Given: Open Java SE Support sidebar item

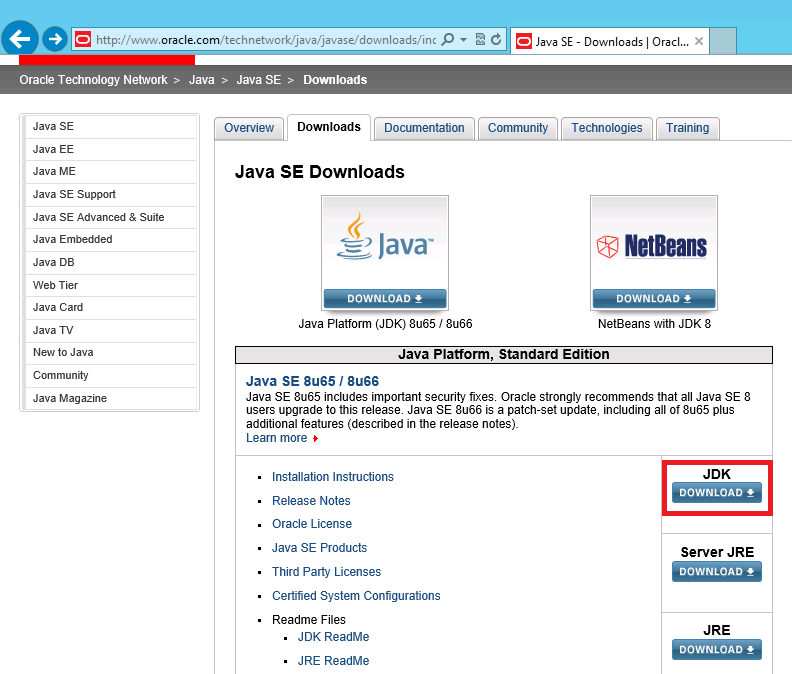Looking at the screenshot, I should [x=110, y=194].
